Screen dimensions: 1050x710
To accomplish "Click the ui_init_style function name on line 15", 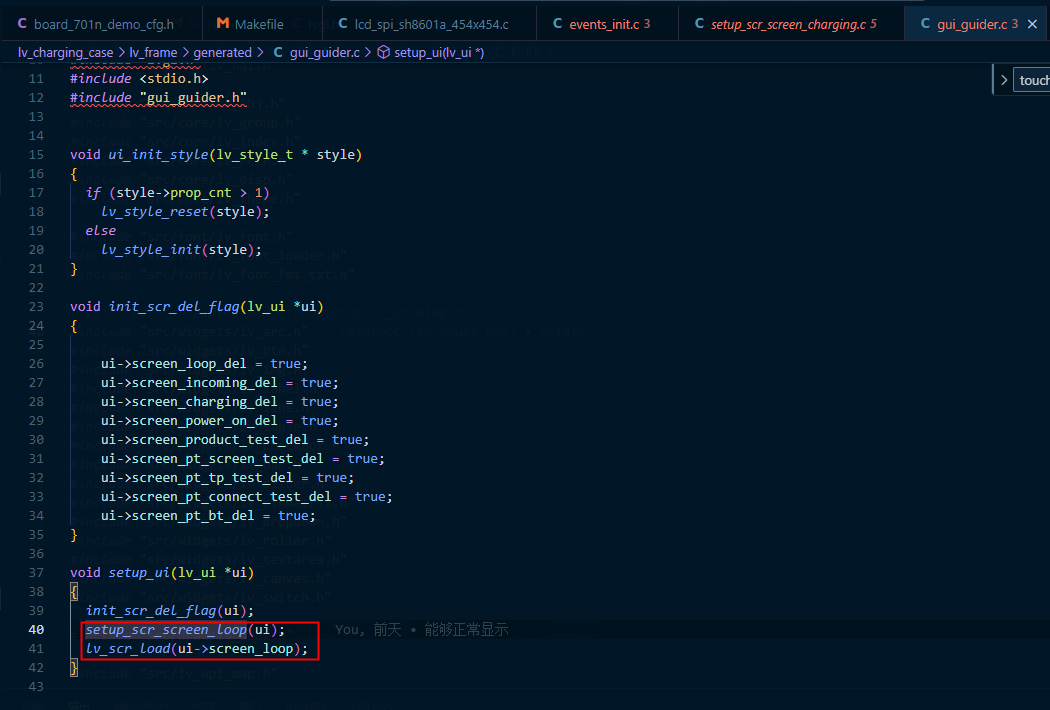I will [159, 154].
